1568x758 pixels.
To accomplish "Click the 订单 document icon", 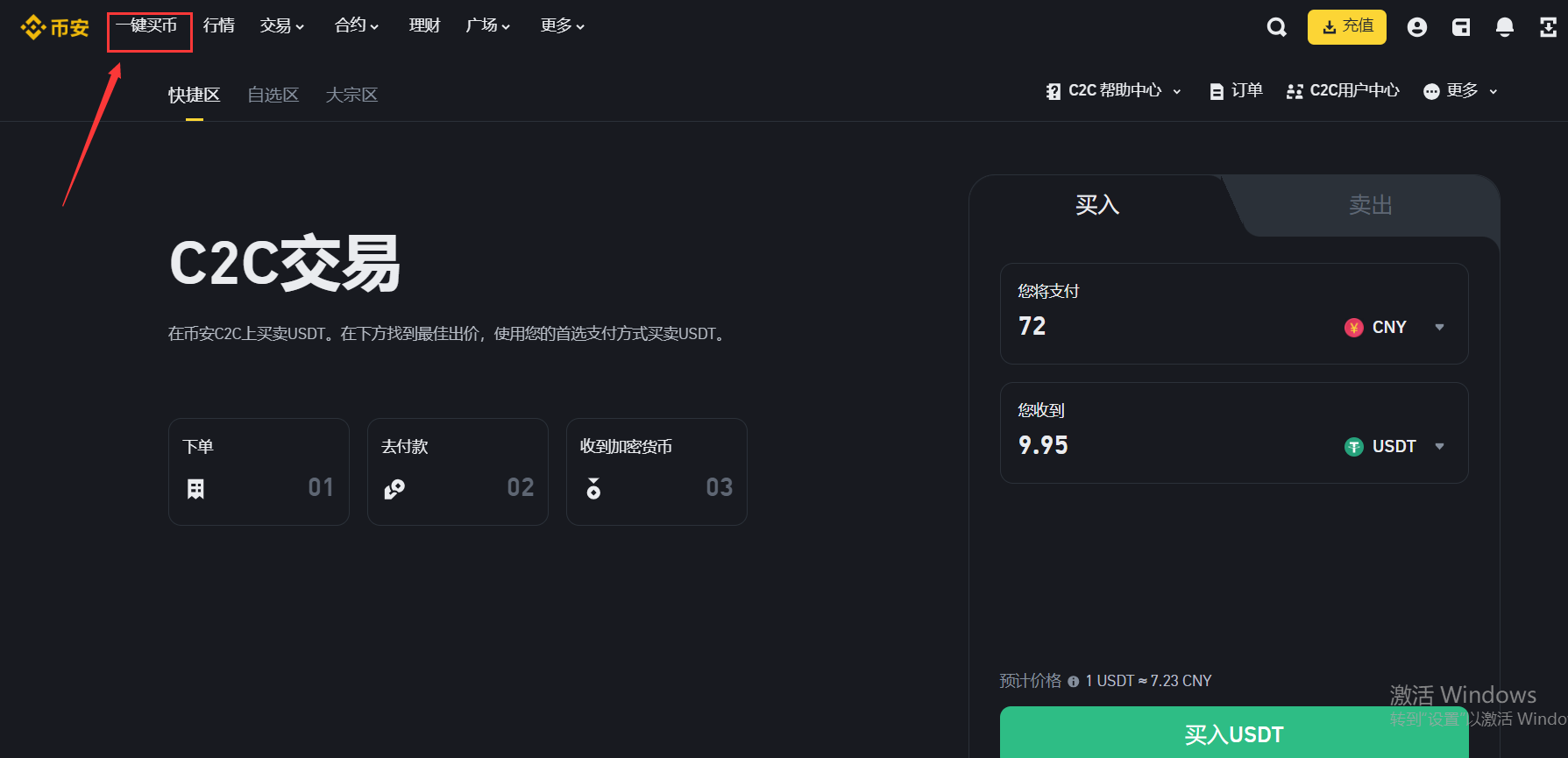I will coord(1217,91).
